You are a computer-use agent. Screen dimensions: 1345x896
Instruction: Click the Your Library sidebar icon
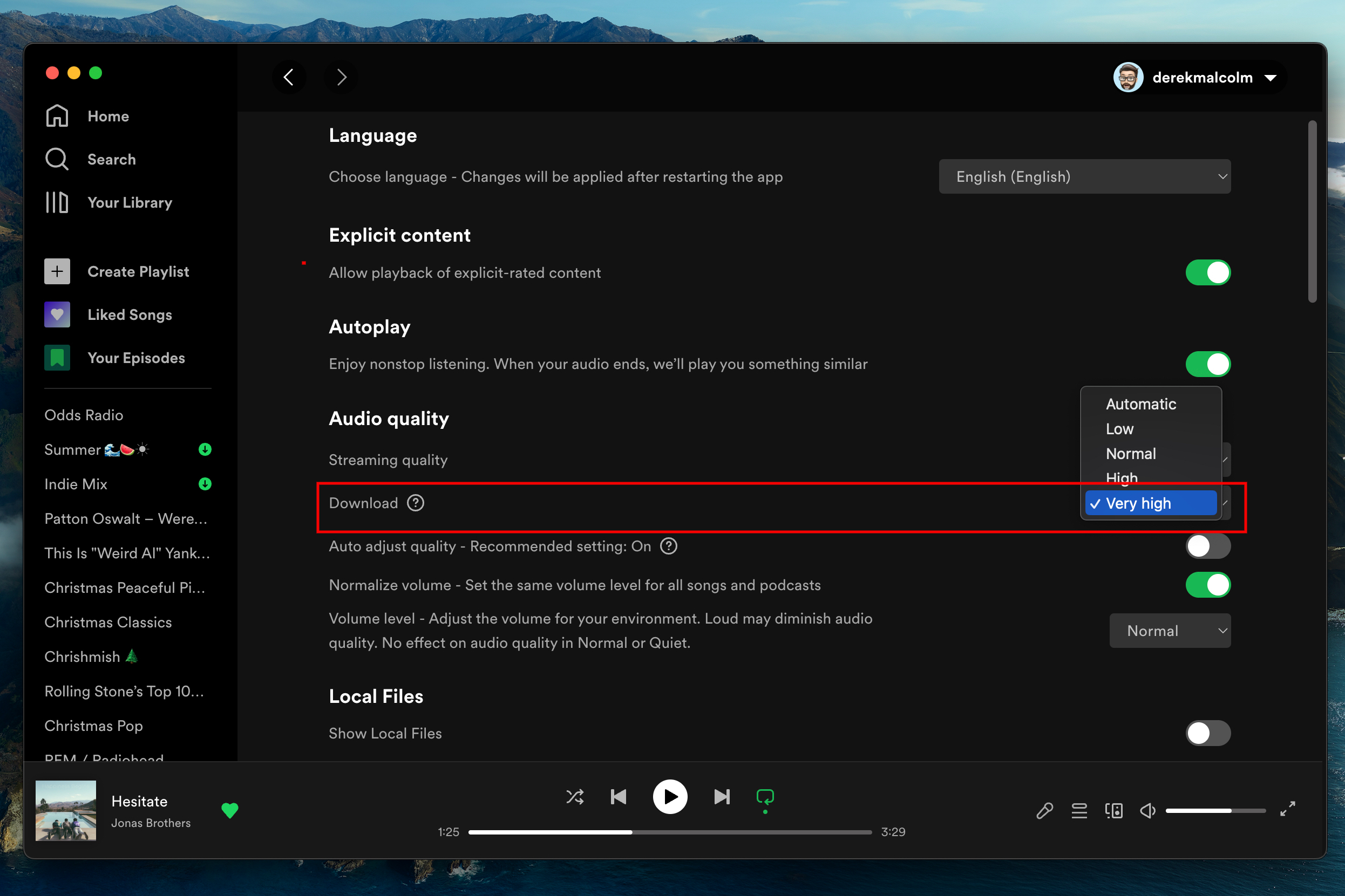[56, 201]
